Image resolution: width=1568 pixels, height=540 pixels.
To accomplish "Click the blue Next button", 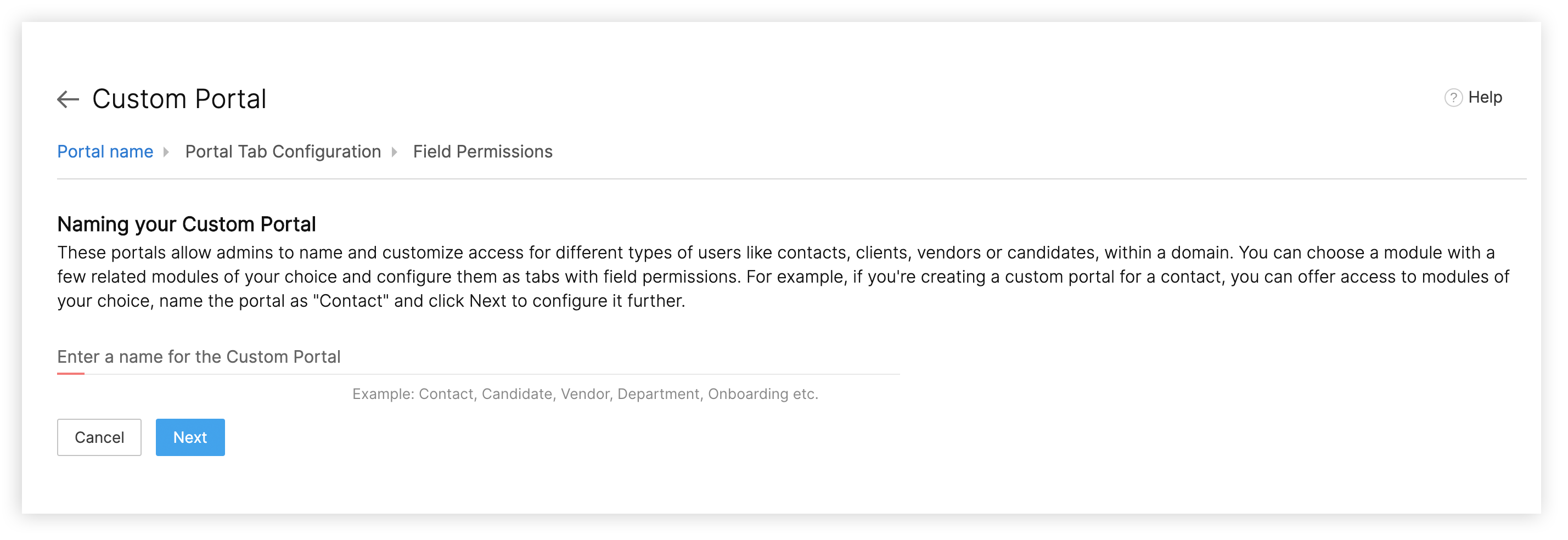I will pyautogui.click(x=190, y=438).
